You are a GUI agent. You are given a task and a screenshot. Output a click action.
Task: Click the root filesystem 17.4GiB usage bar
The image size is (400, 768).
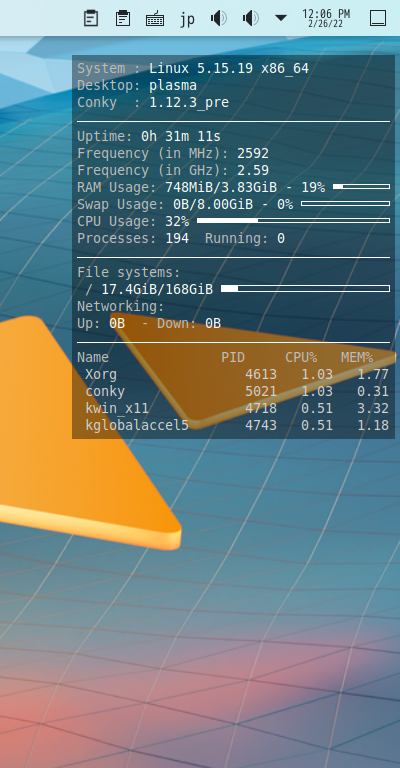pos(306,288)
